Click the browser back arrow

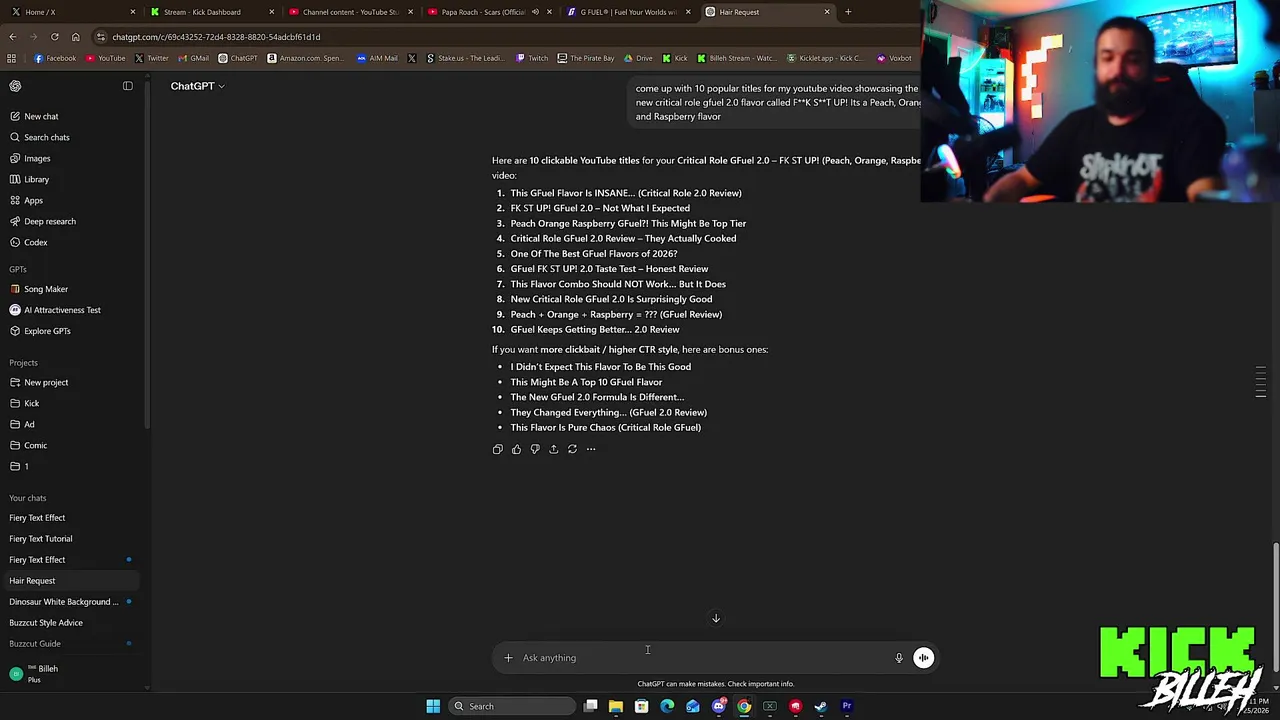coord(12,37)
